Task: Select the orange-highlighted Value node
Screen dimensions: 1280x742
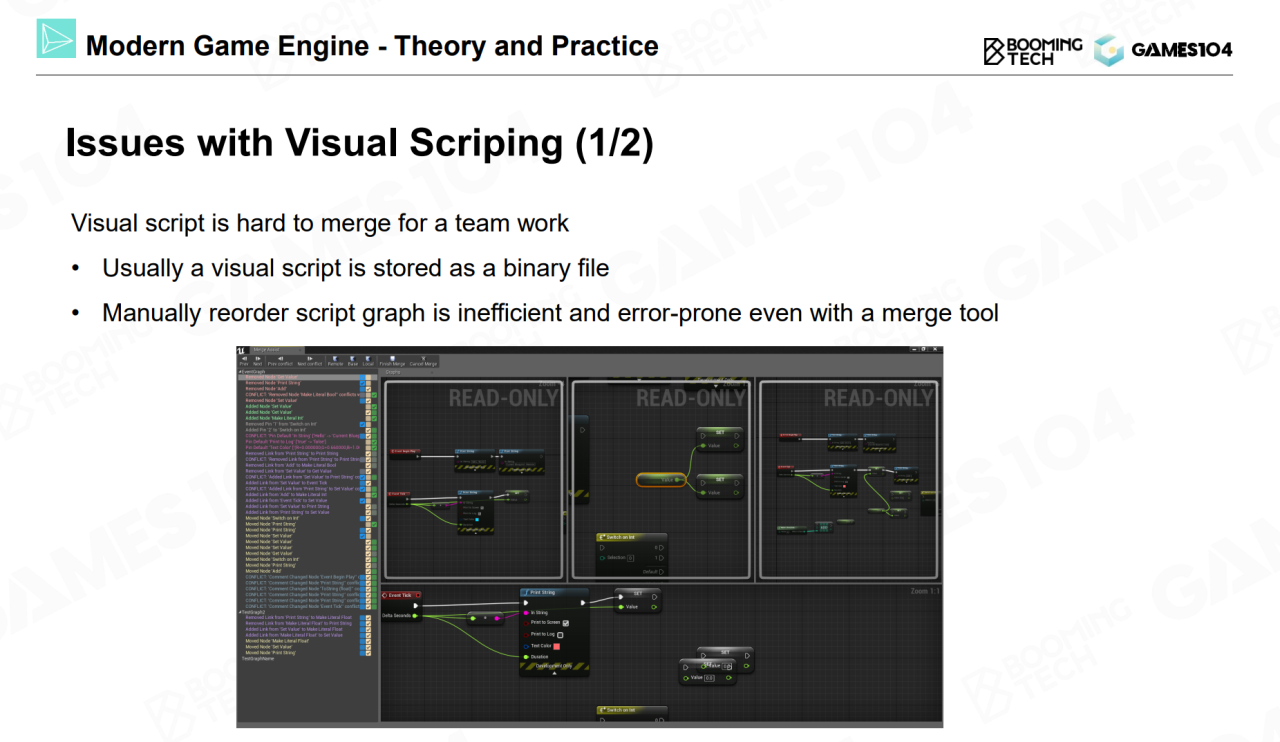Action: pos(660,480)
